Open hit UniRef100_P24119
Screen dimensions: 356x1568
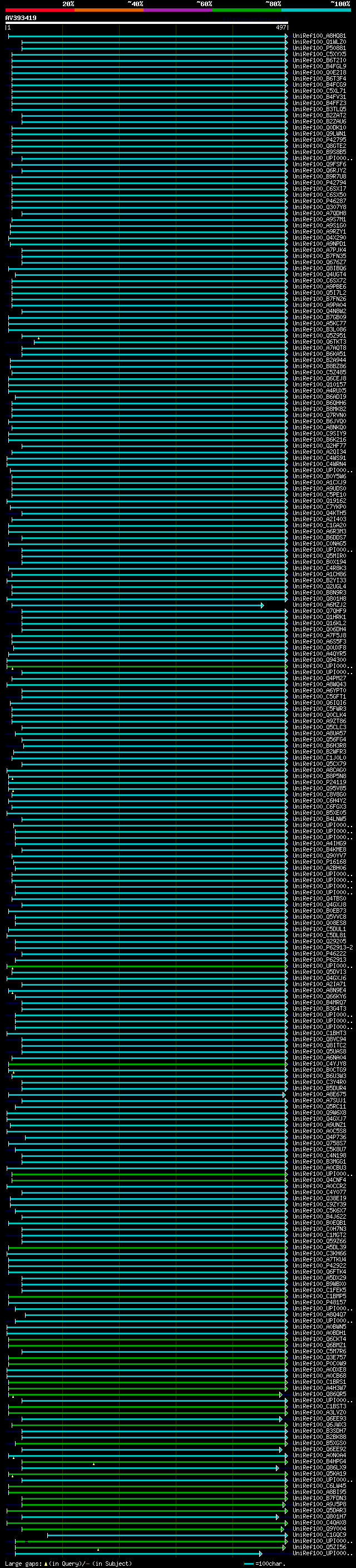point(319,782)
